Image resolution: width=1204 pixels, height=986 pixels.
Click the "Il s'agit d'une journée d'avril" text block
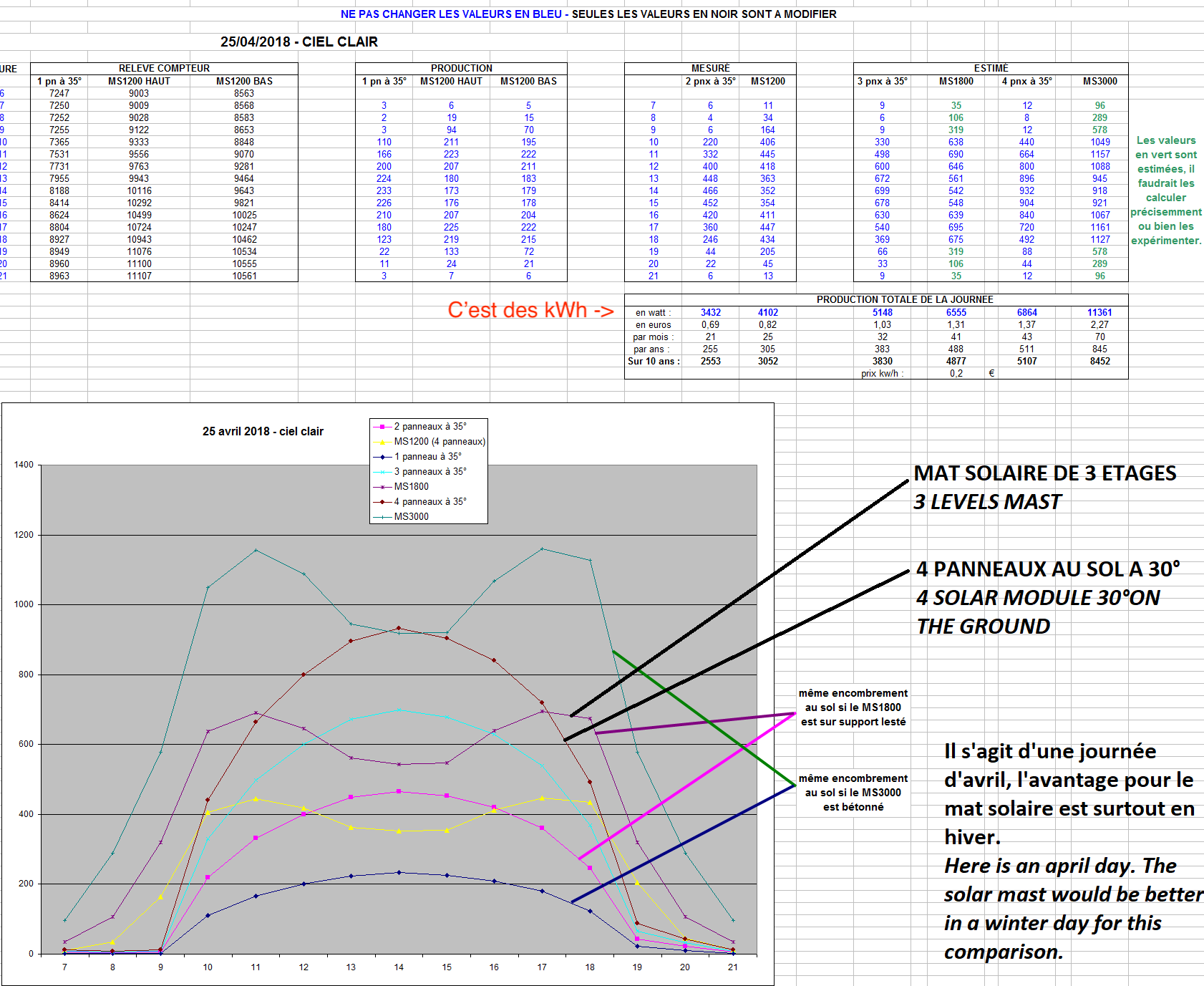pos(1073,851)
